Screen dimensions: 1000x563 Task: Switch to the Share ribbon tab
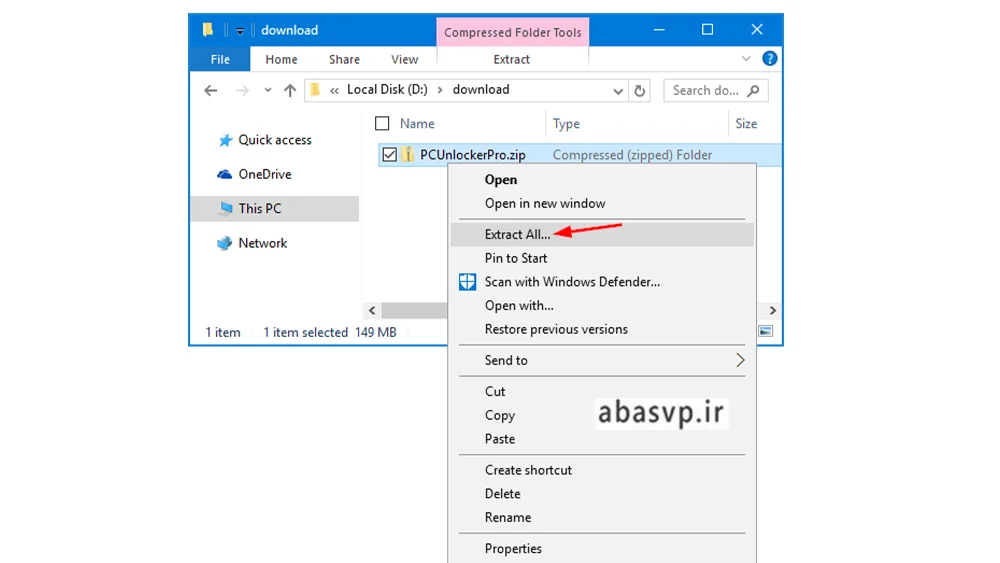(344, 59)
